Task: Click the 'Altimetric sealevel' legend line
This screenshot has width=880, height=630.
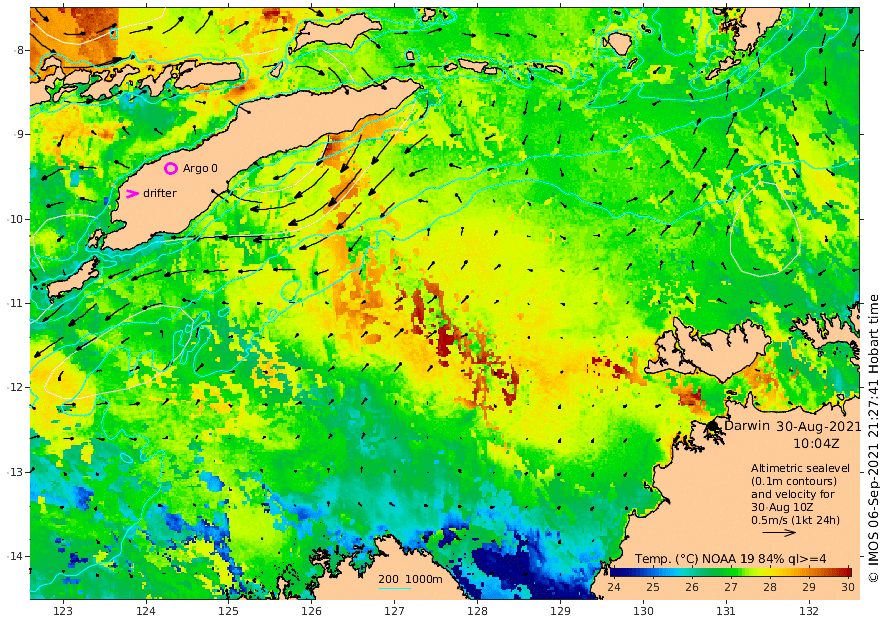Action: click(x=800, y=468)
